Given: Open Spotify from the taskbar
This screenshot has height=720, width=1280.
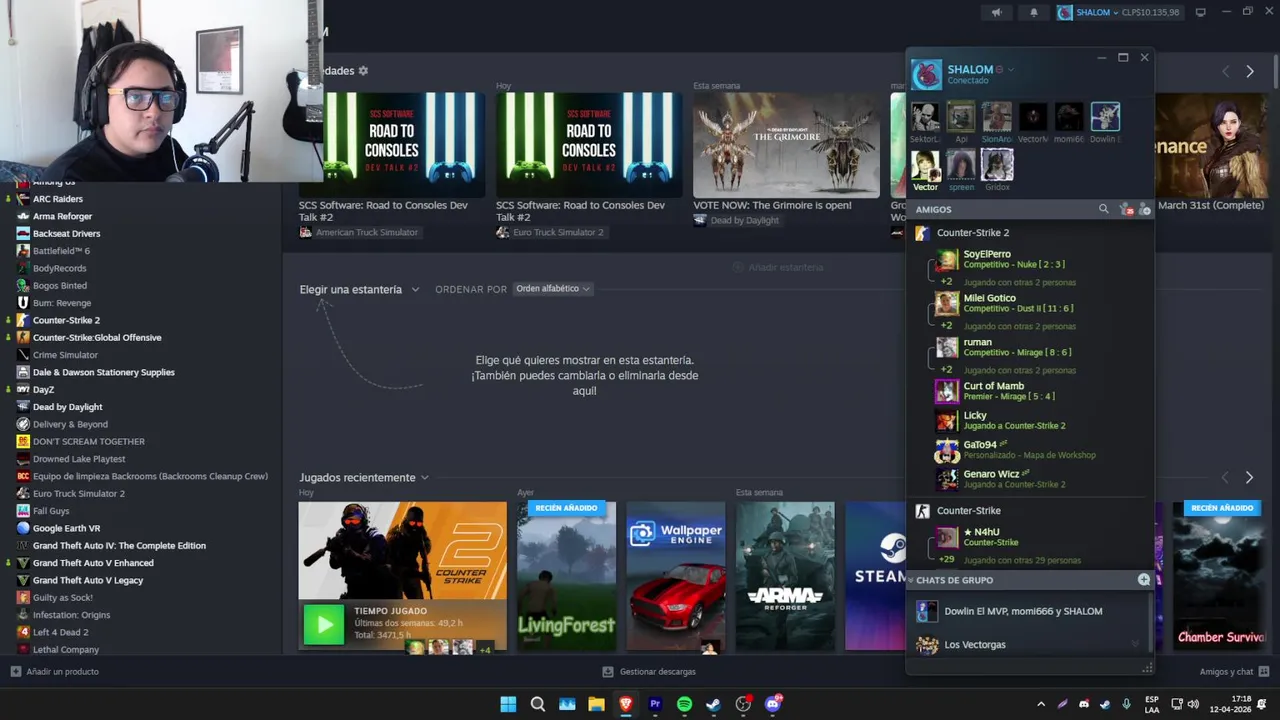Looking at the screenshot, I should [x=684, y=704].
